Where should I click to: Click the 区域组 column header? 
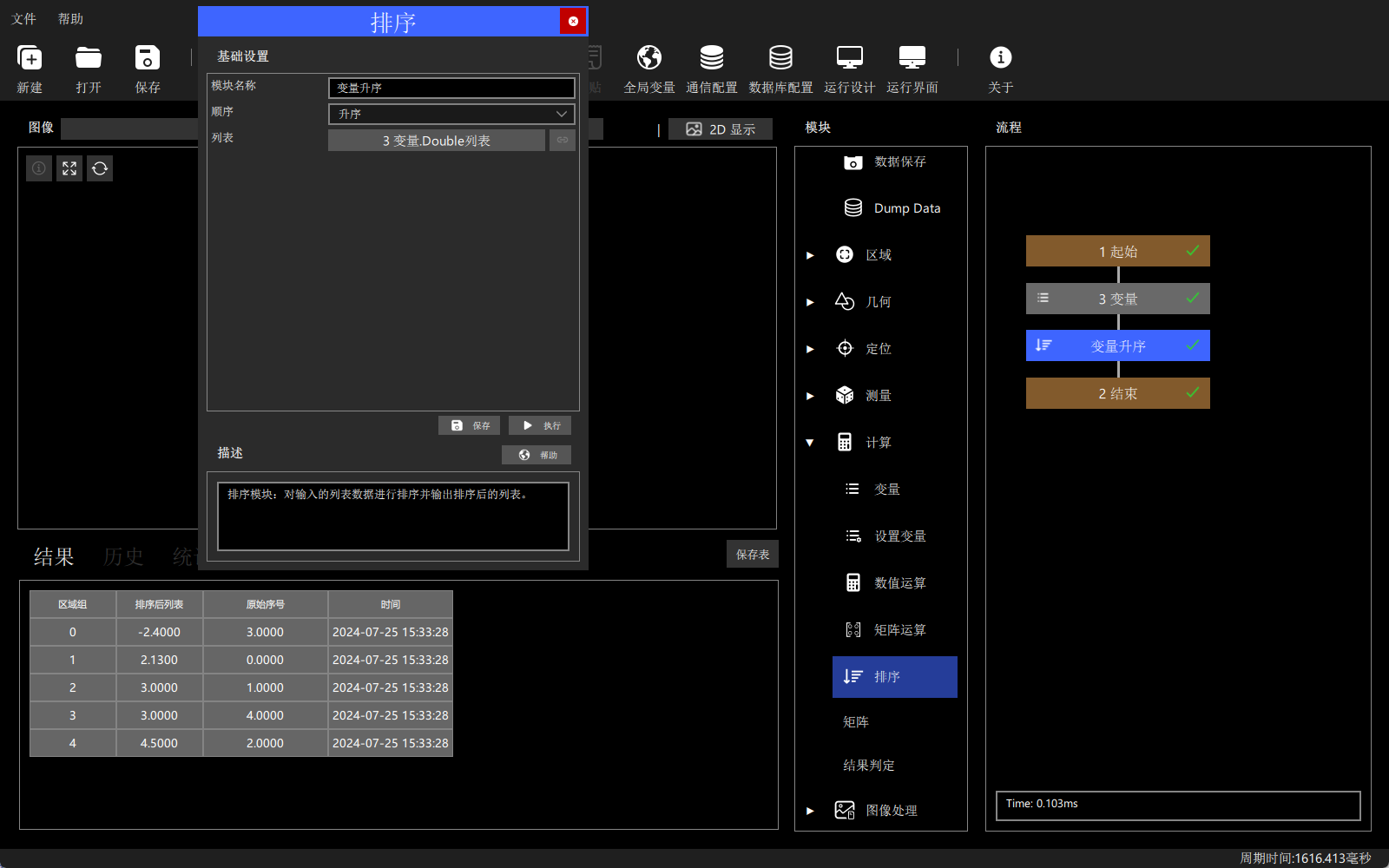[x=73, y=604]
